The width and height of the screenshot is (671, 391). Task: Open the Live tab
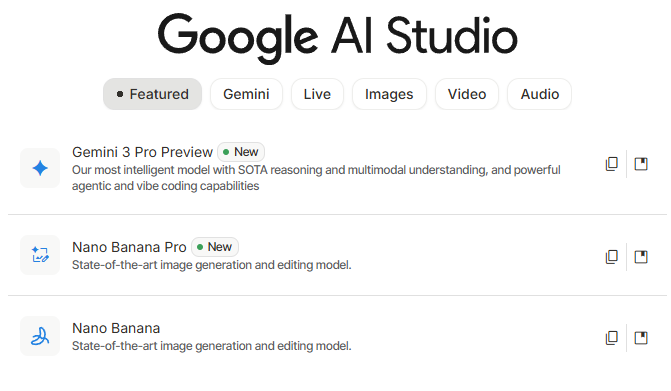click(317, 94)
